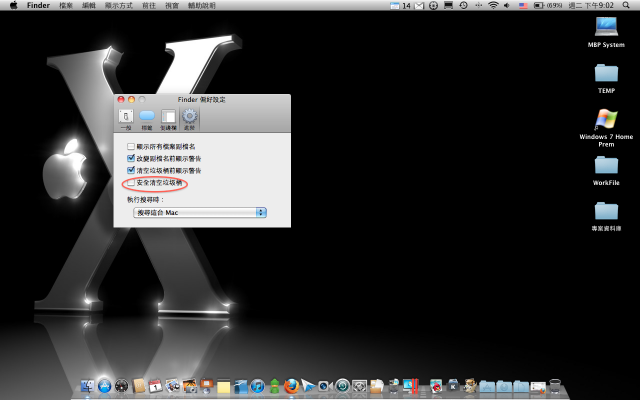Select Windows 7 Home Prem desktop icon
This screenshot has height=400, width=640.
tap(606, 120)
